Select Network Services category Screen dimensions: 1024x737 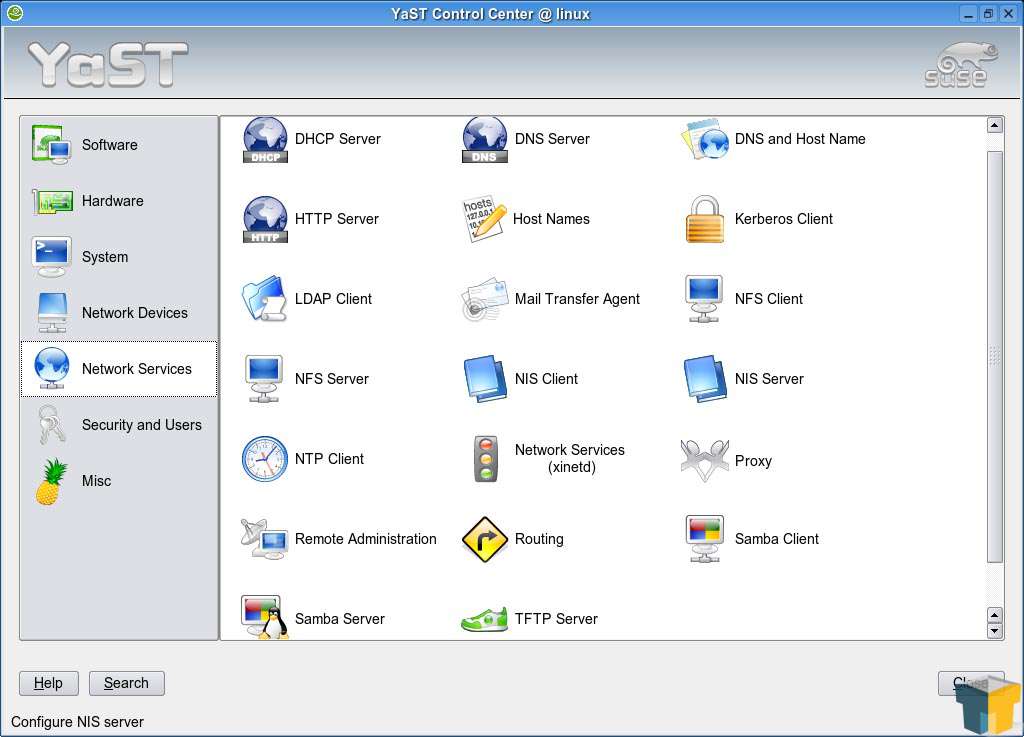click(119, 369)
